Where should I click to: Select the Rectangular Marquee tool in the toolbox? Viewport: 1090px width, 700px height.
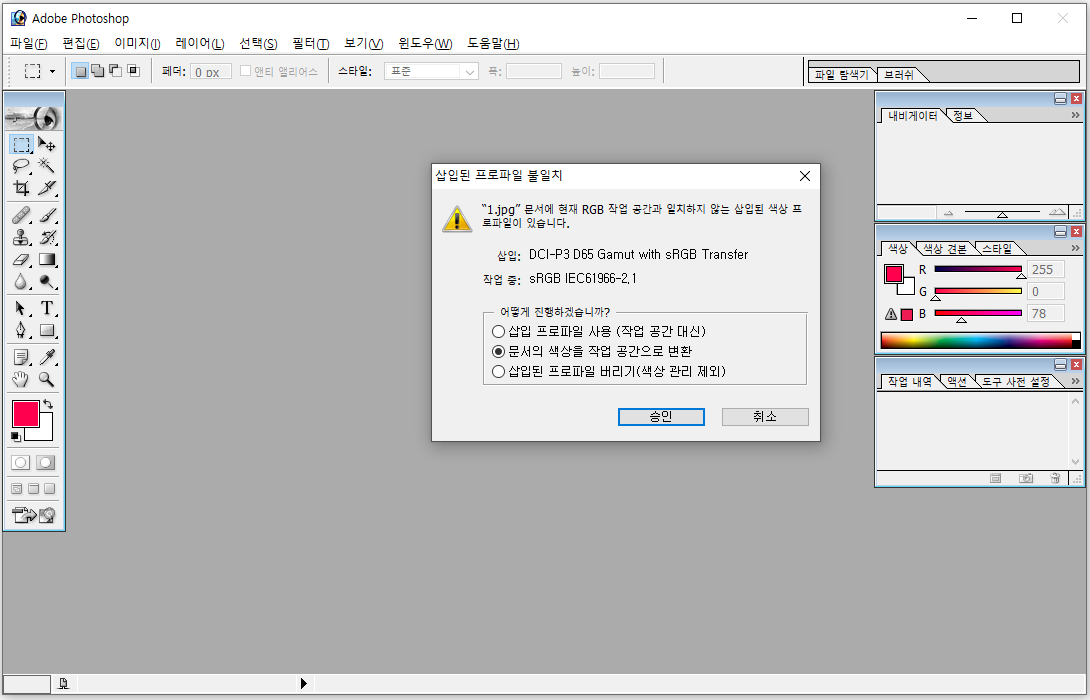pyautogui.click(x=22, y=144)
